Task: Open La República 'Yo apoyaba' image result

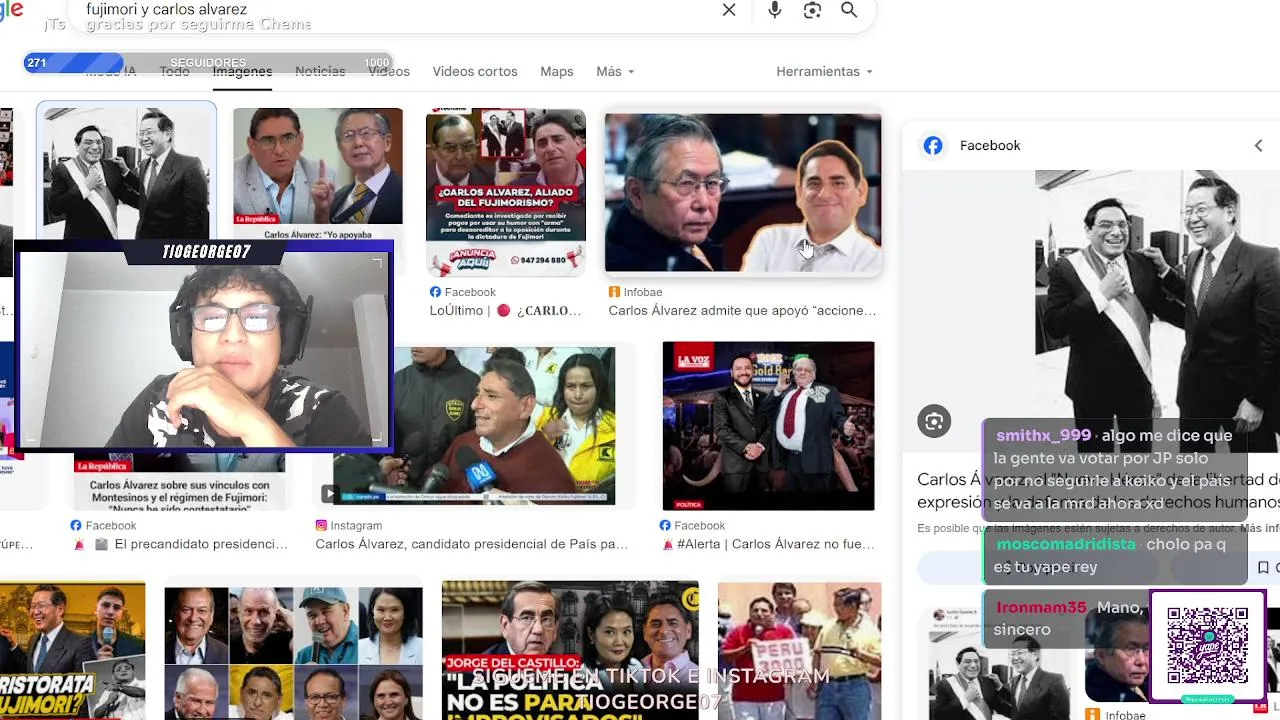Action: tap(318, 166)
